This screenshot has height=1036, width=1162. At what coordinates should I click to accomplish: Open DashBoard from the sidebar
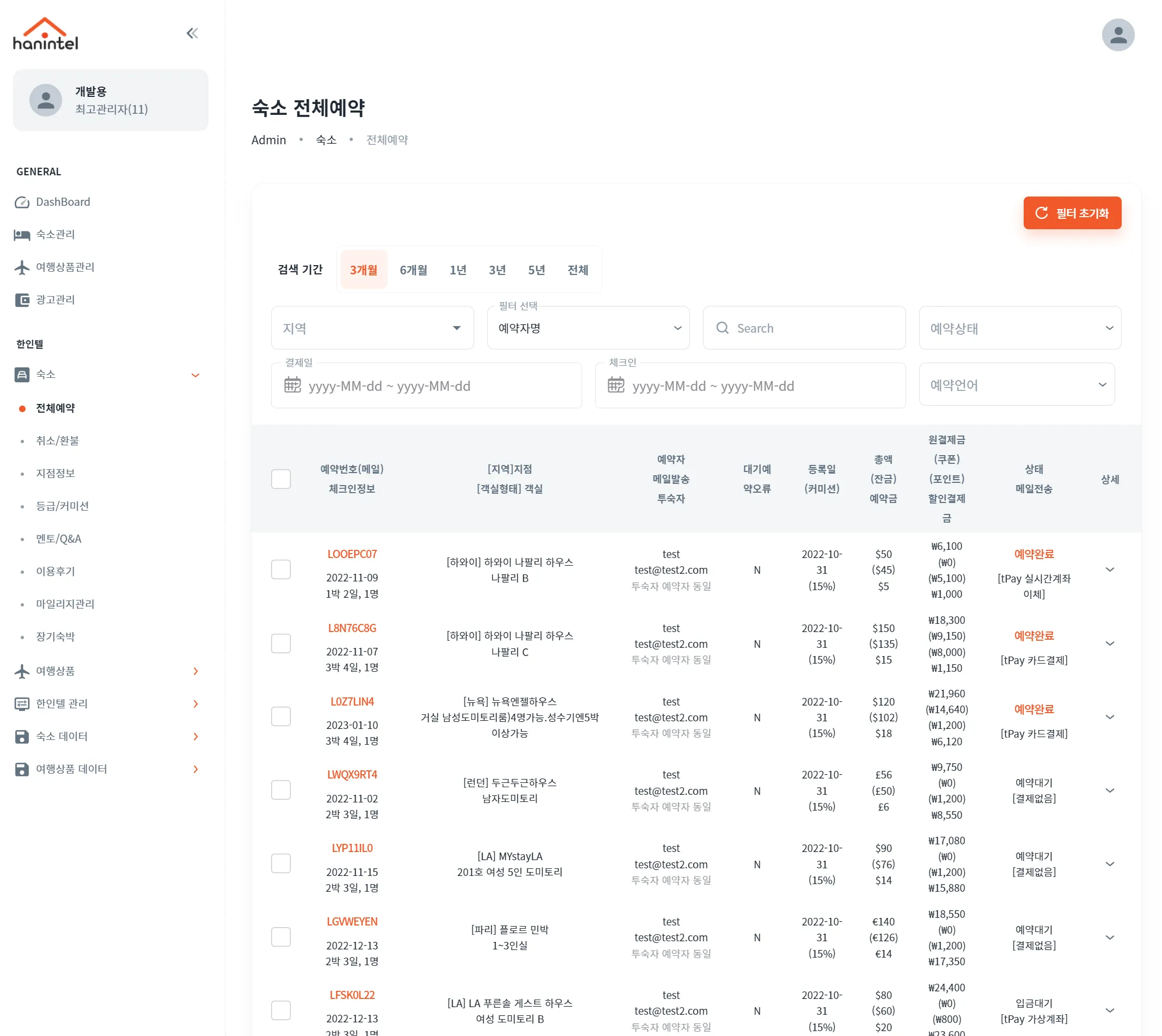(x=63, y=202)
